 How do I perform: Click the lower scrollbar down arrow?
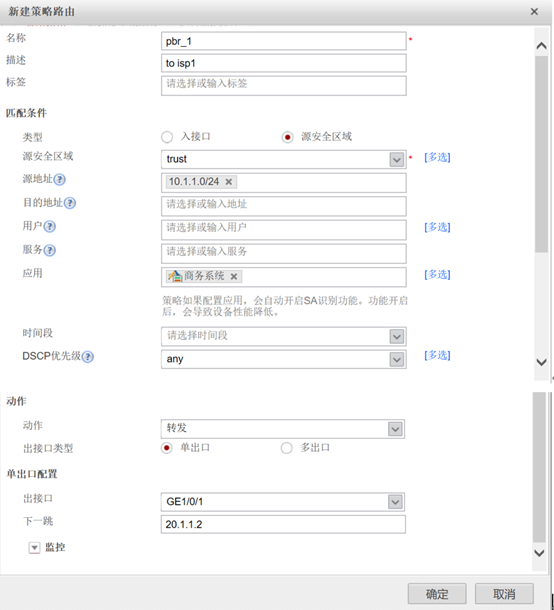[540, 553]
